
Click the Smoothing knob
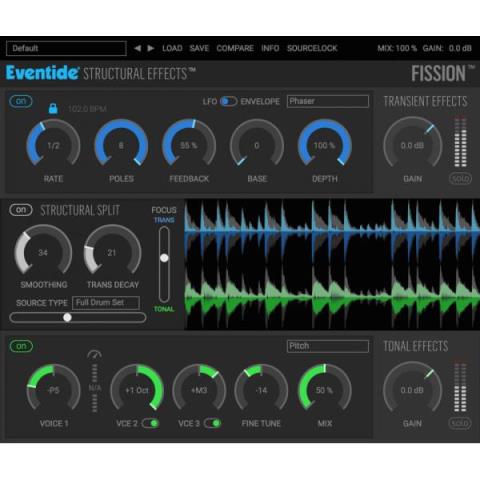click(43, 251)
